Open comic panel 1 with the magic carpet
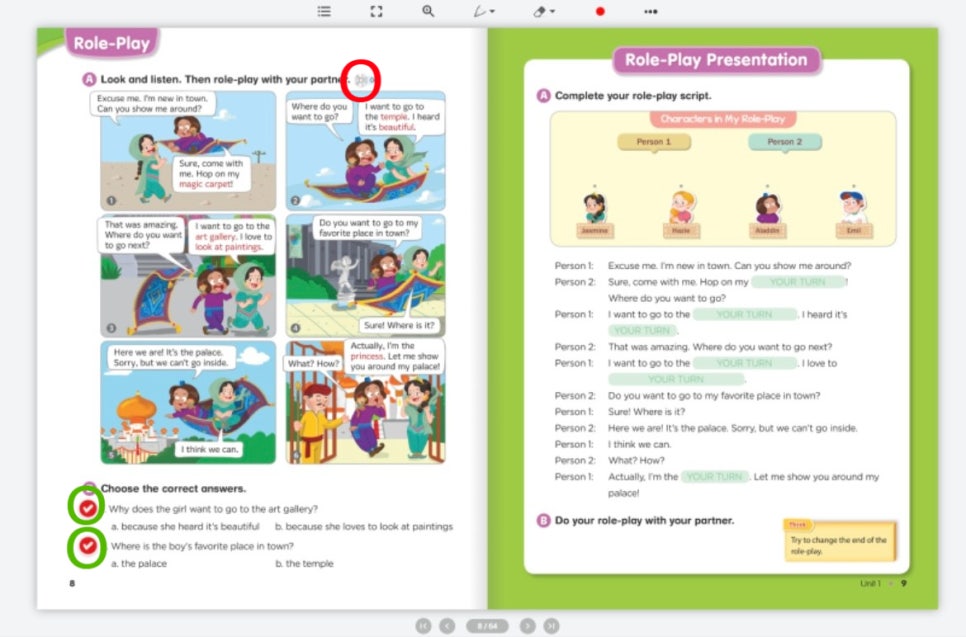The width and height of the screenshot is (966, 637). [x=188, y=150]
